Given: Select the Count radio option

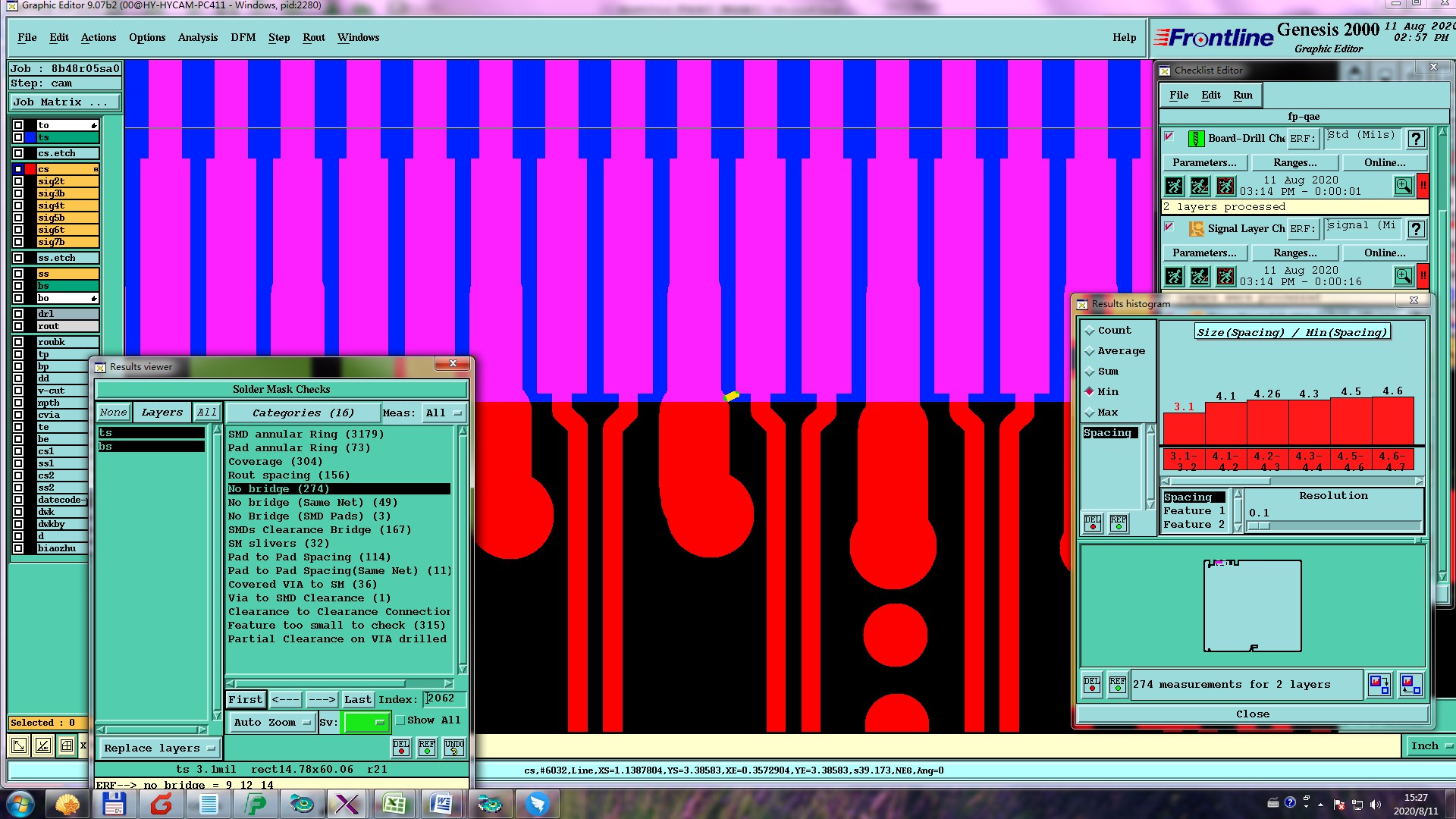Looking at the screenshot, I should click(1090, 331).
